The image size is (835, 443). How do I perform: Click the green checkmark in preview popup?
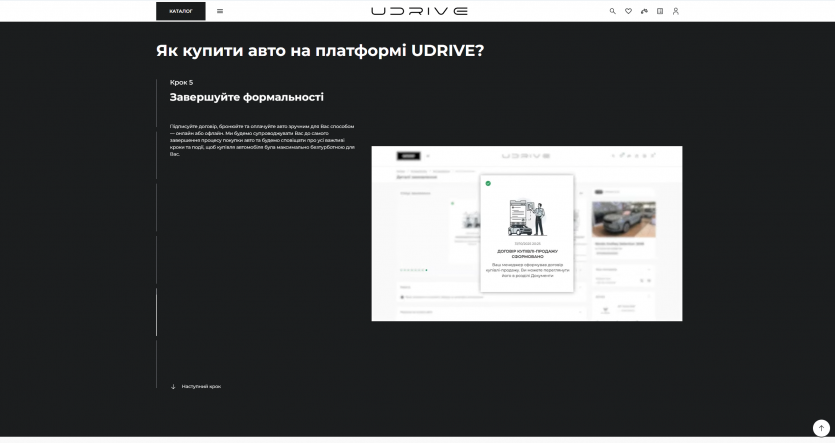point(488,183)
